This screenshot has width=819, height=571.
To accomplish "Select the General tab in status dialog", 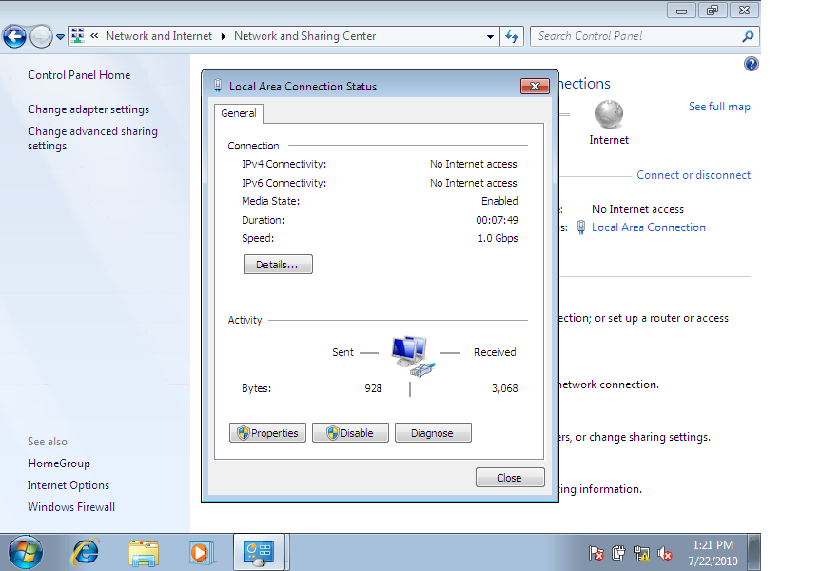I will tap(239, 113).
